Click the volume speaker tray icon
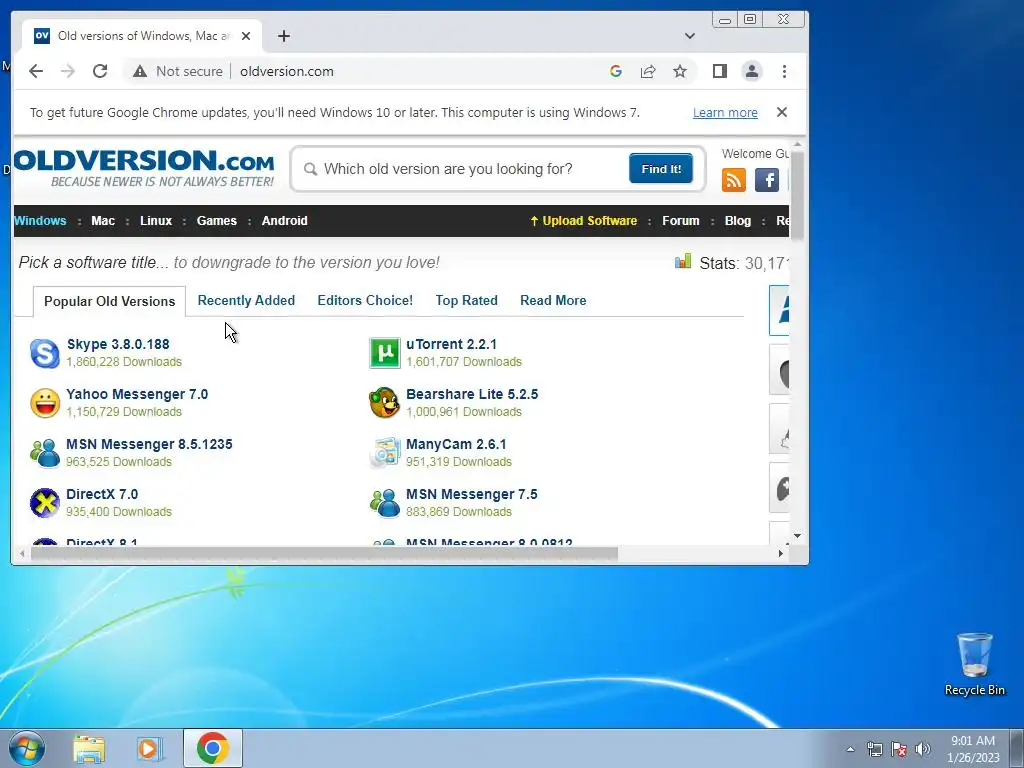The height and width of the screenshot is (768, 1024). click(x=923, y=749)
